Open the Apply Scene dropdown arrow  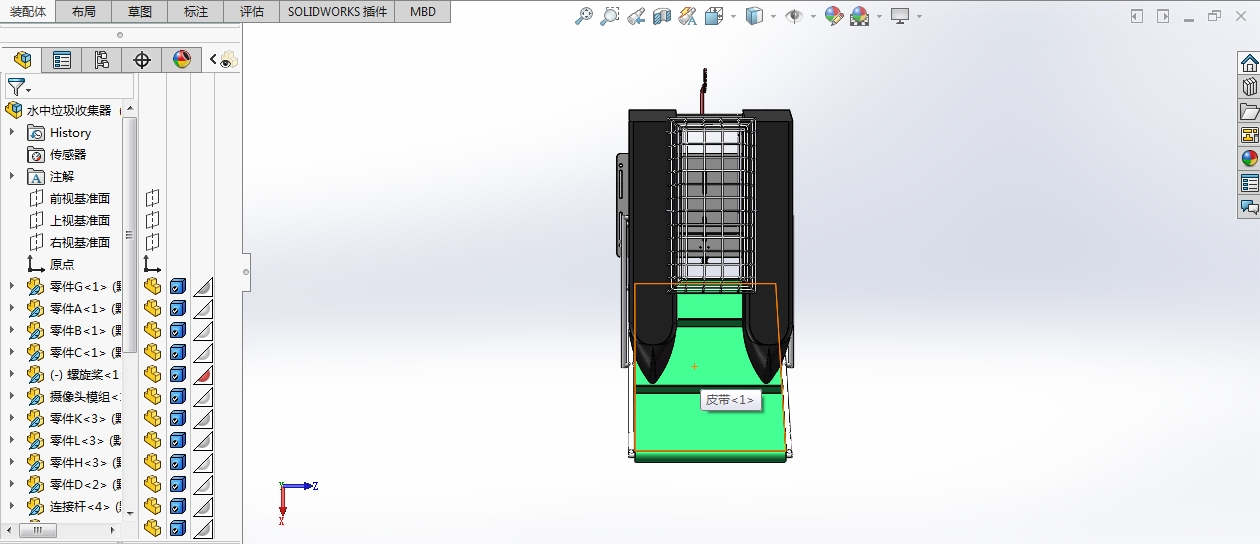click(x=879, y=16)
